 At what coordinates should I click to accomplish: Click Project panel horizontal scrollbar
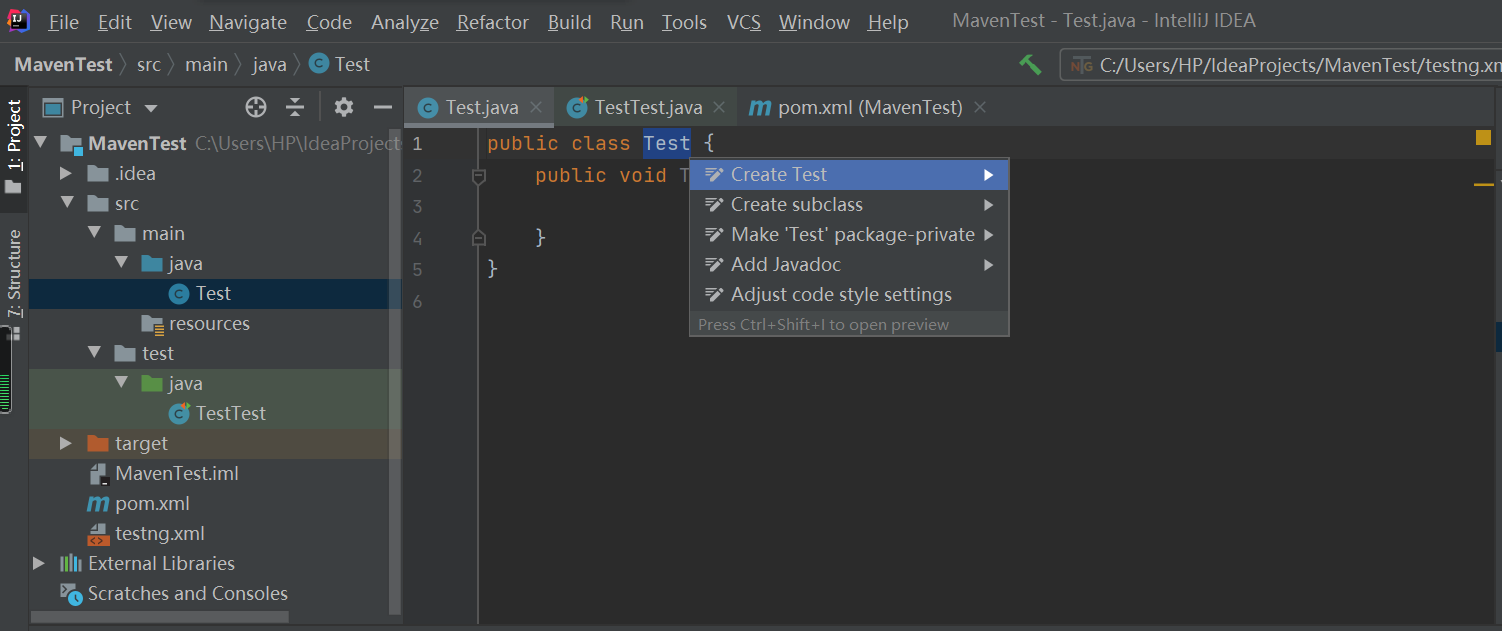tap(160, 617)
